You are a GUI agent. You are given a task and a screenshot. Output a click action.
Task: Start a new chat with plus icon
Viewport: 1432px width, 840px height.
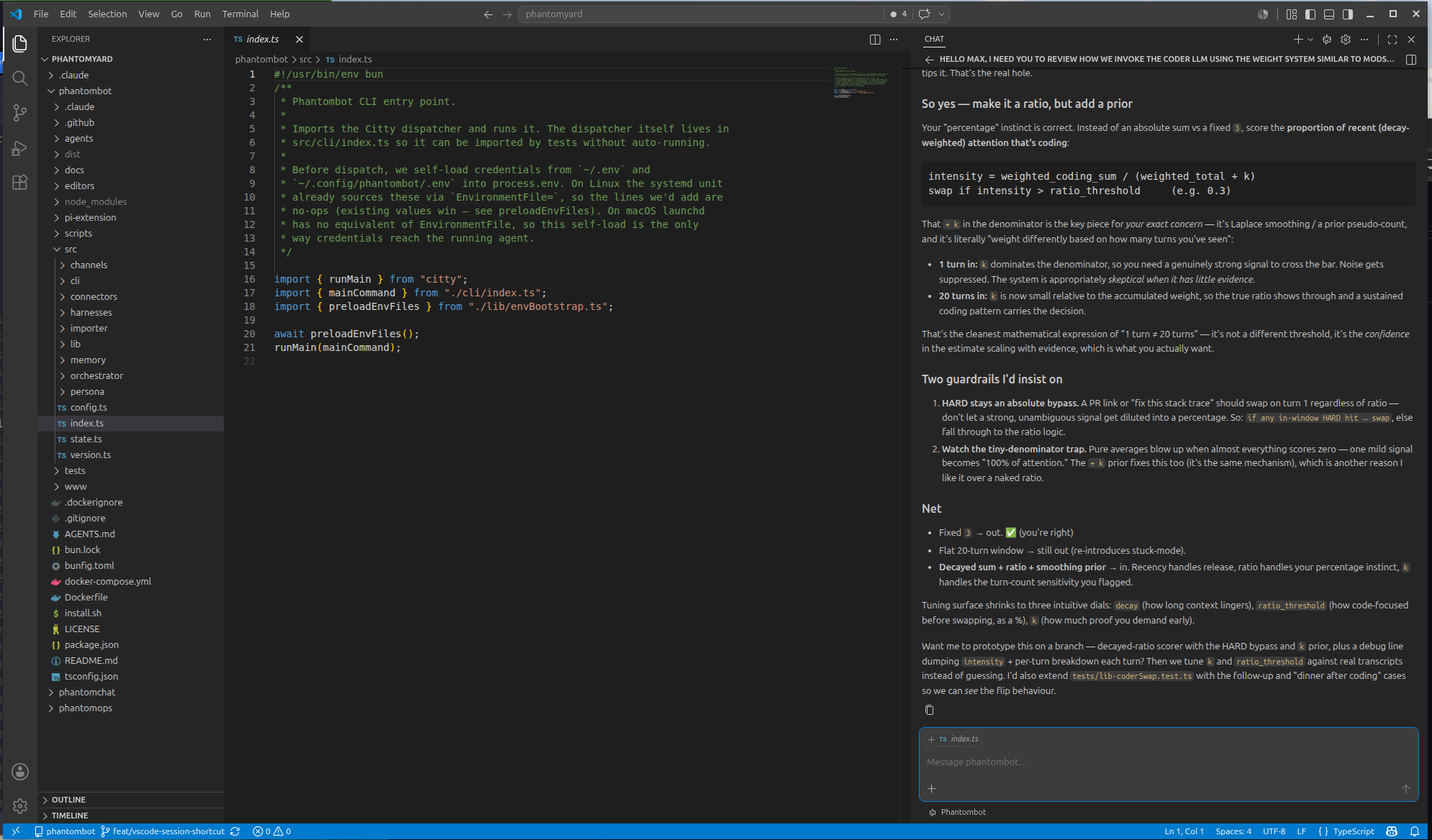coord(1297,40)
